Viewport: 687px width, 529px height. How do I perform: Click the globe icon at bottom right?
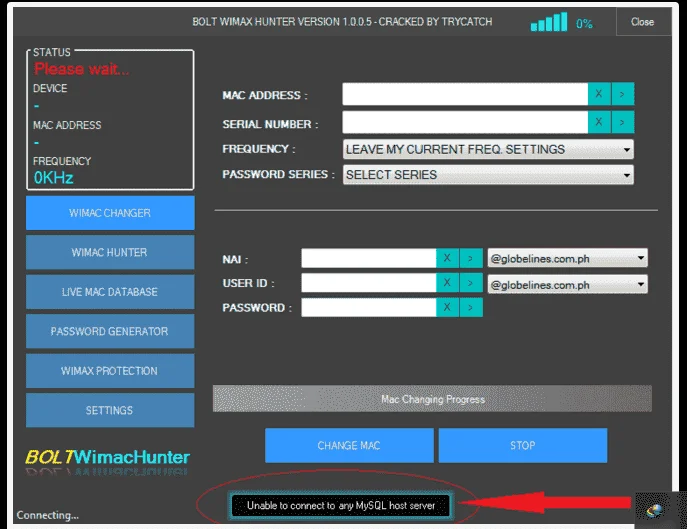pyautogui.click(x=655, y=510)
